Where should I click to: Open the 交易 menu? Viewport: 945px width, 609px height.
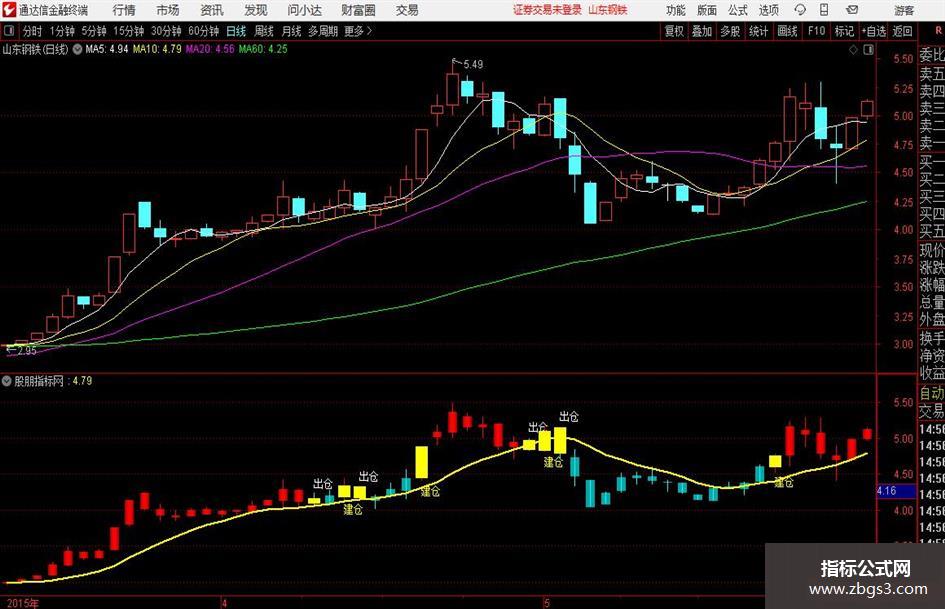point(407,10)
